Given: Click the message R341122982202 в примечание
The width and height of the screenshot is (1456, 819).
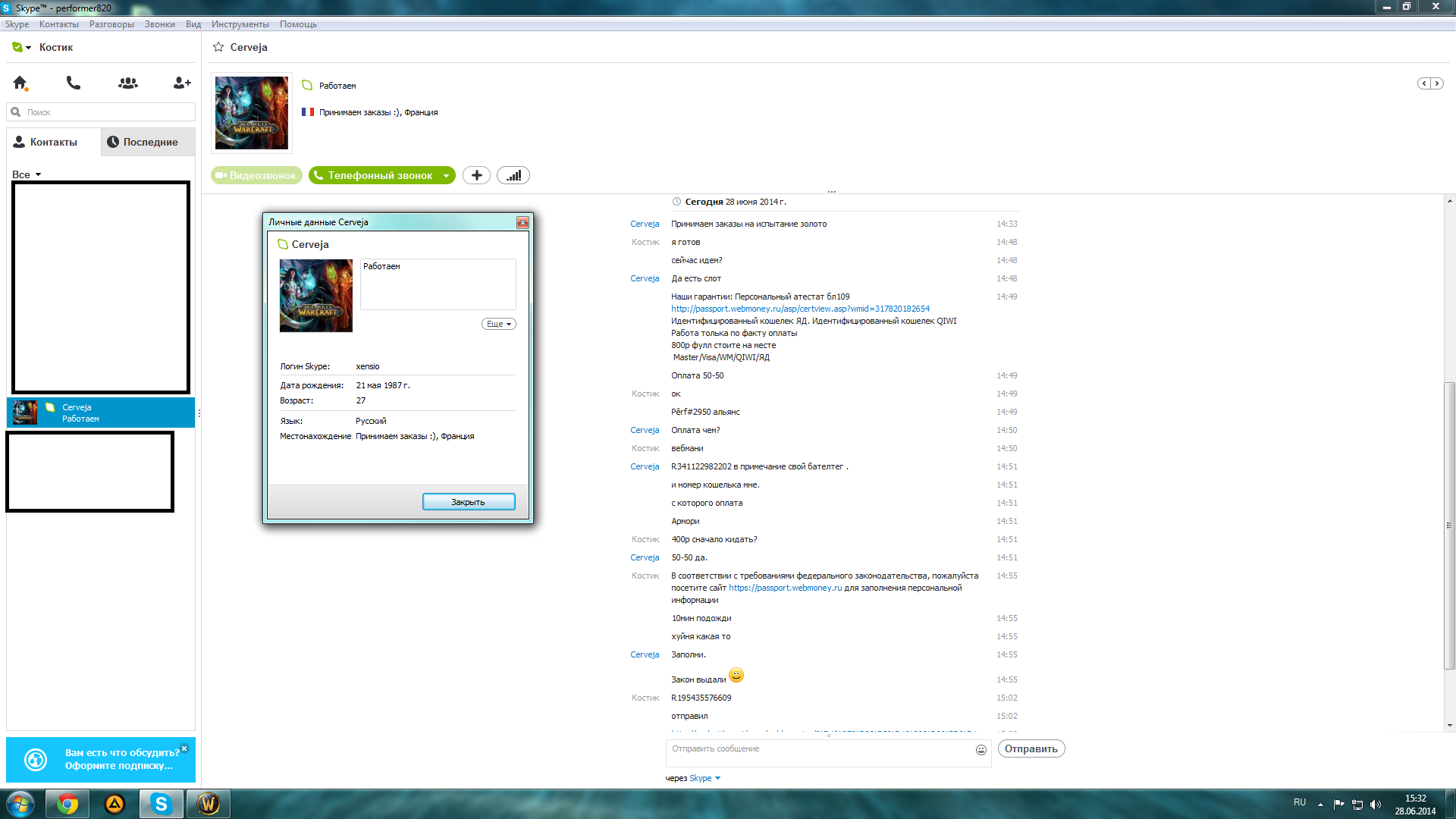Looking at the screenshot, I should (760, 466).
